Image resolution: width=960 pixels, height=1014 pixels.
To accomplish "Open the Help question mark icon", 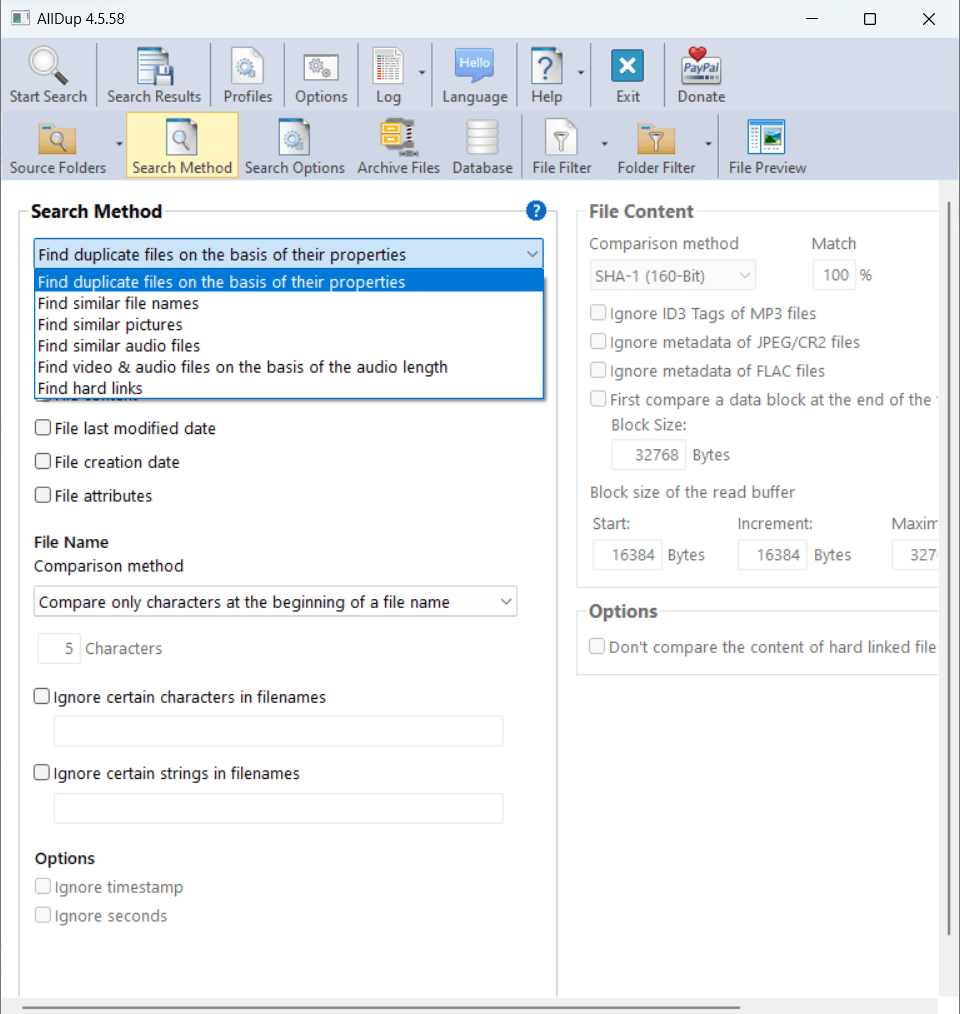I will (547, 66).
